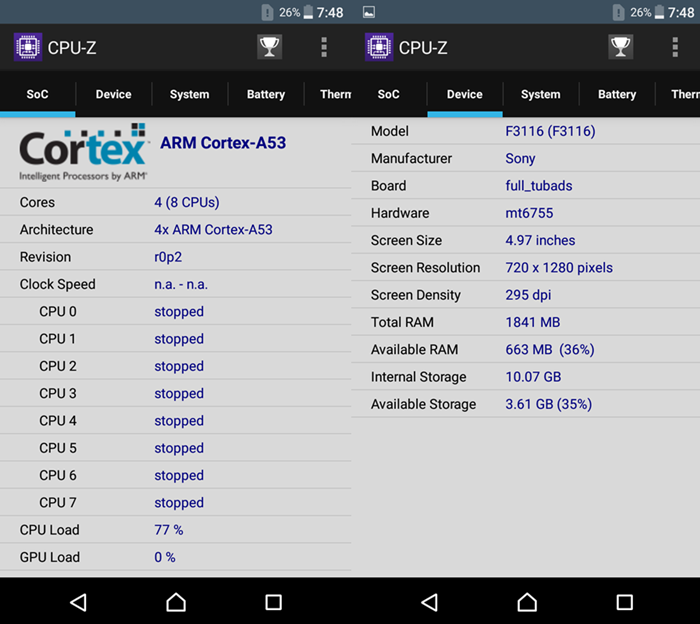Tap Home navigation button in left screen
The image size is (700, 624).
(176, 602)
